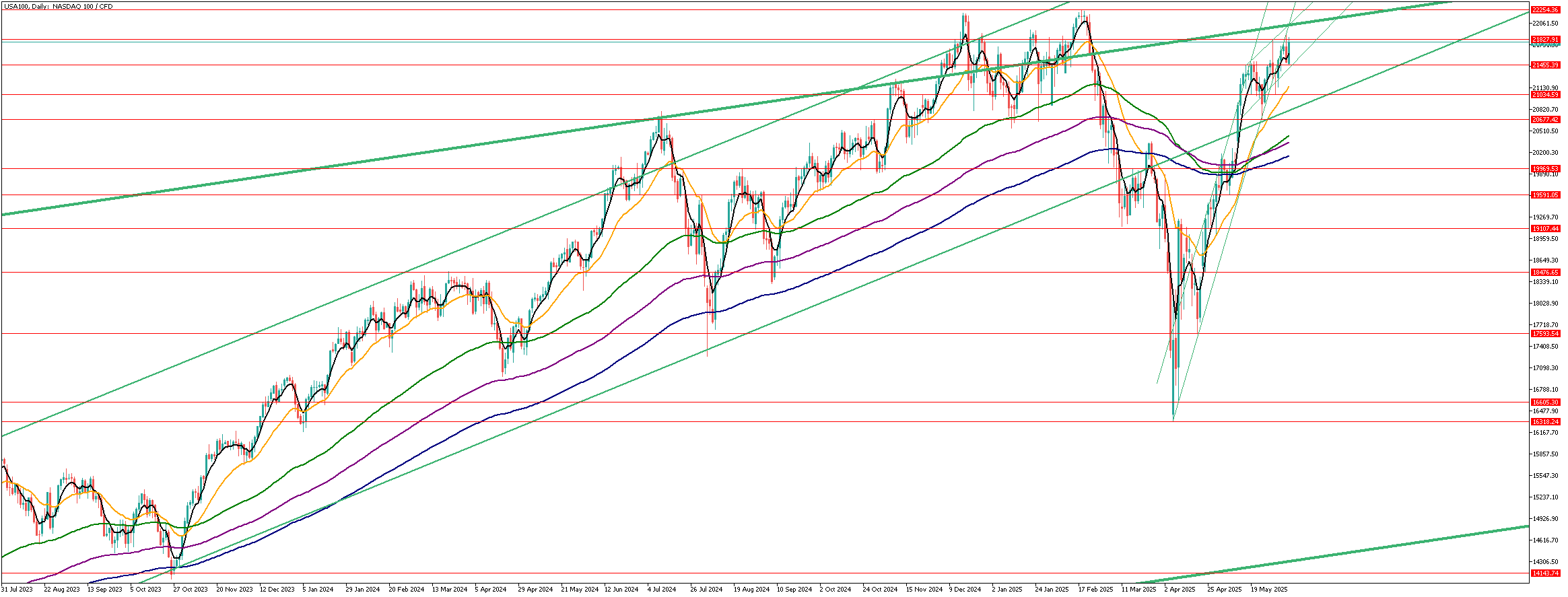The image size is (1568, 597).
Task: Click the 22061.50 price scale value
Action: [1546, 24]
